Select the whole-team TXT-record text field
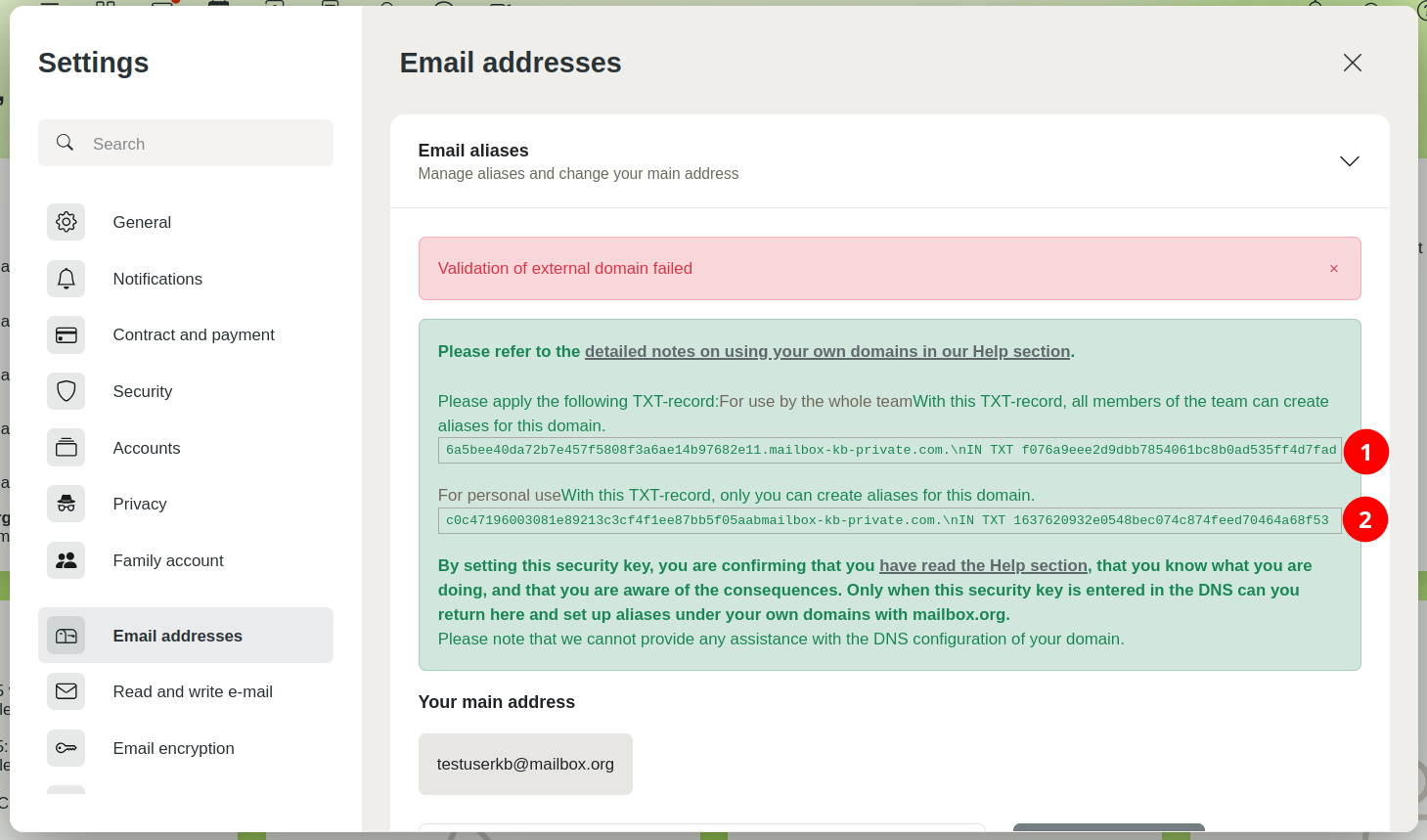The height and width of the screenshot is (840, 1427). pos(889,451)
